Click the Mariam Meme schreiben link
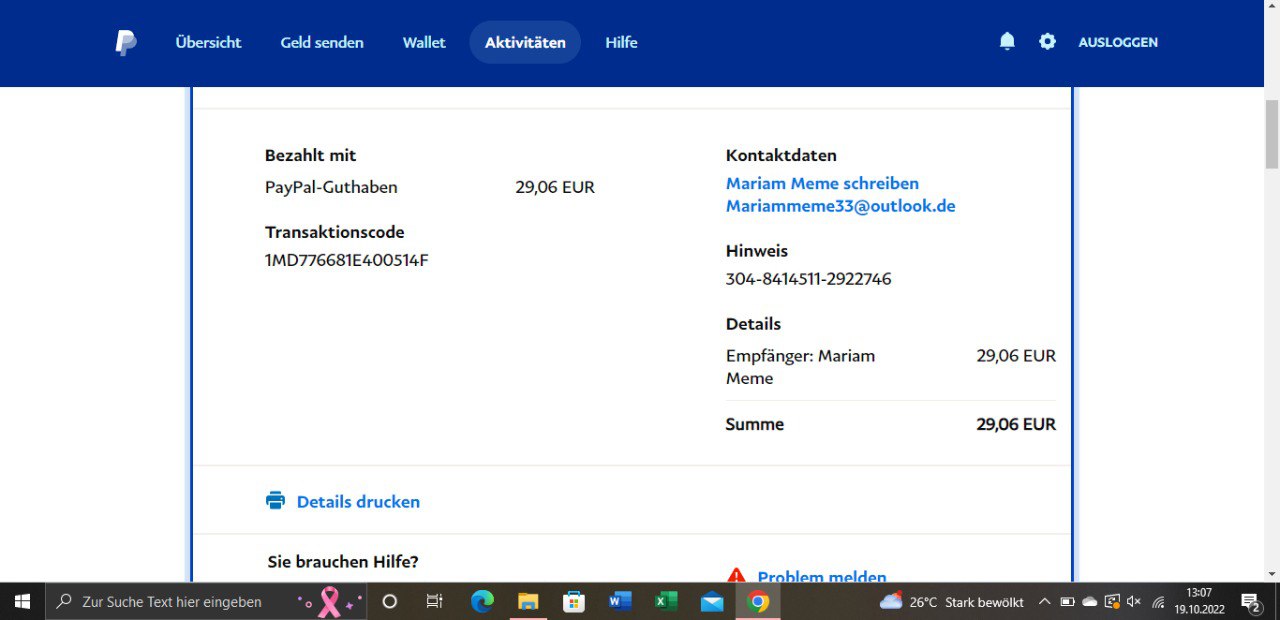This screenshot has width=1280, height=620. tap(822, 183)
